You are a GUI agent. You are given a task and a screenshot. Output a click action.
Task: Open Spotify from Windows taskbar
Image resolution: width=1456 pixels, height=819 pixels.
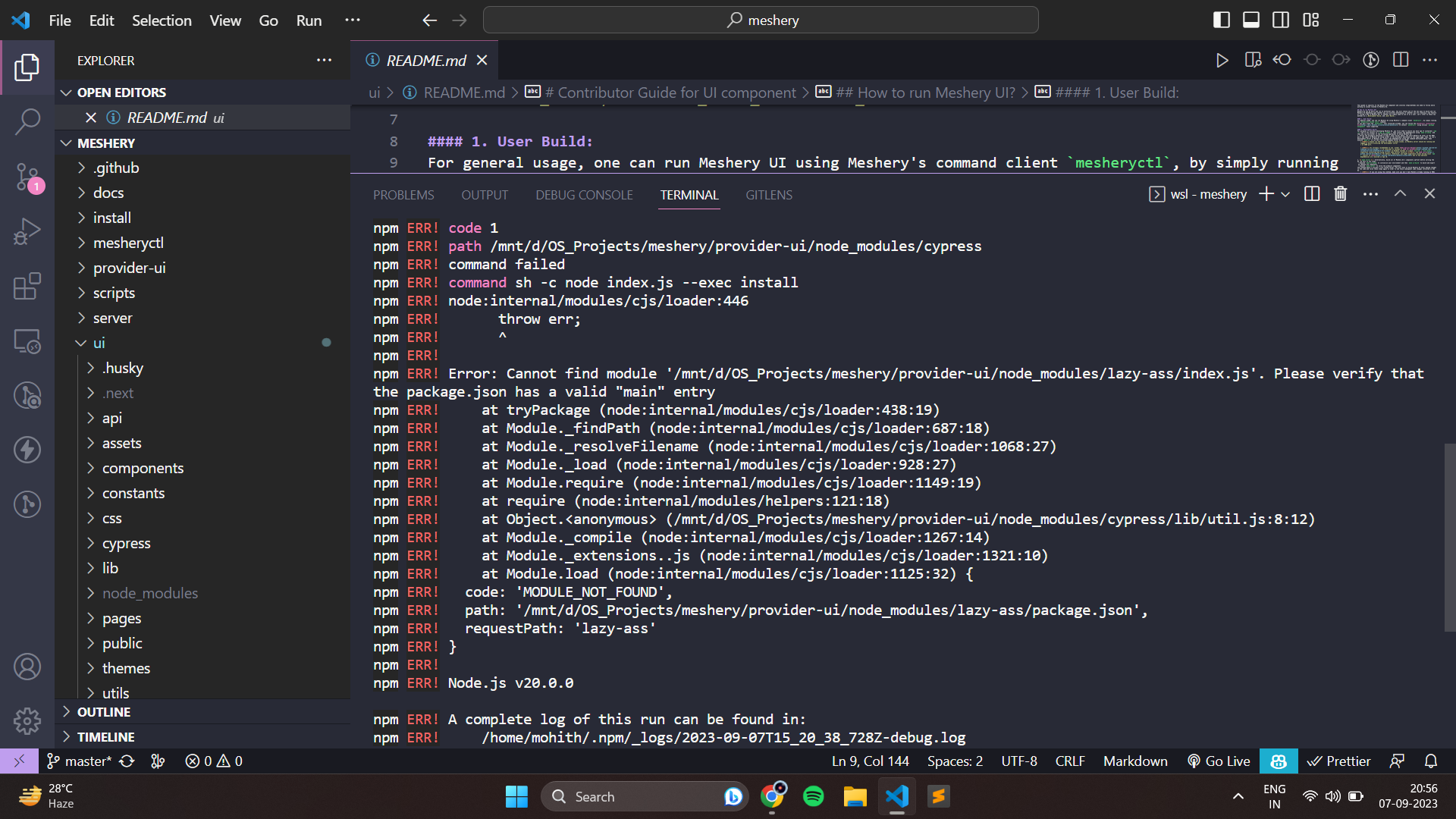tap(813, 796)
